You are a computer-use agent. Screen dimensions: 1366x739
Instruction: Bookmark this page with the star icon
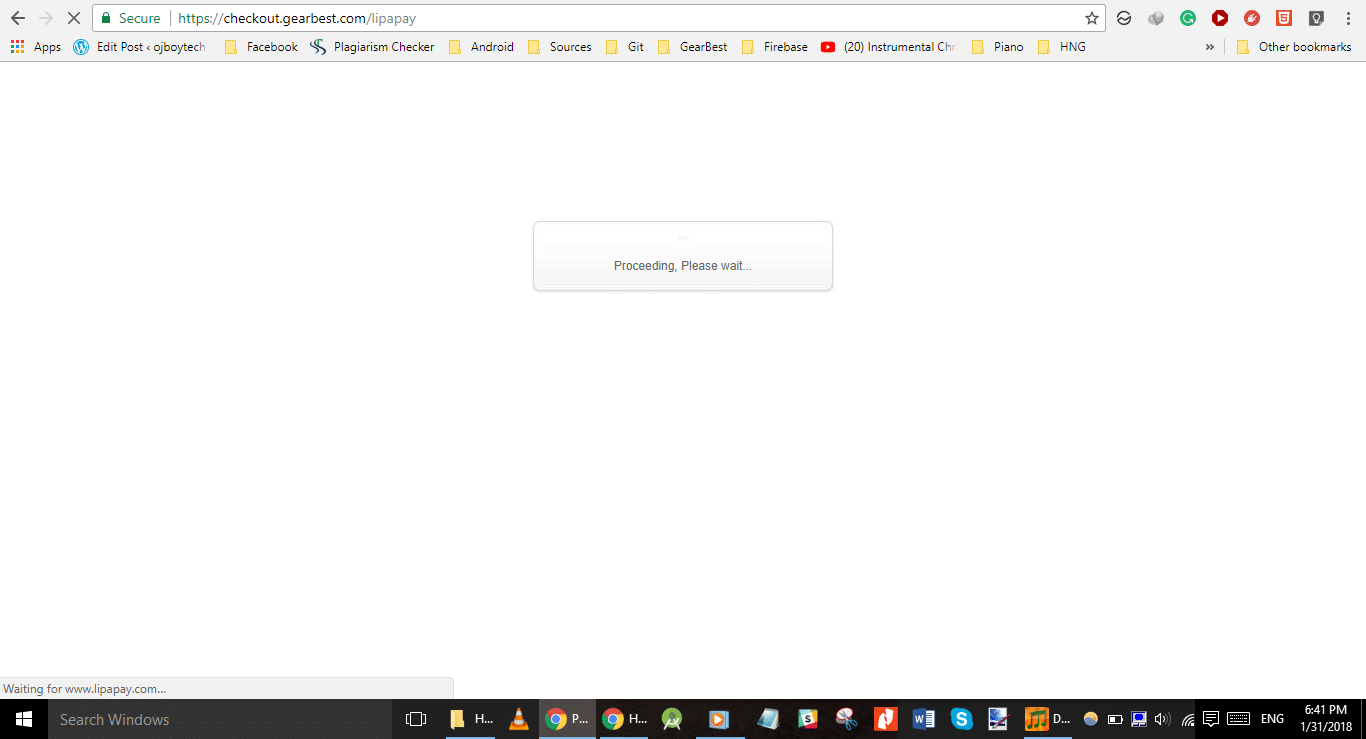pos(1091,18)
